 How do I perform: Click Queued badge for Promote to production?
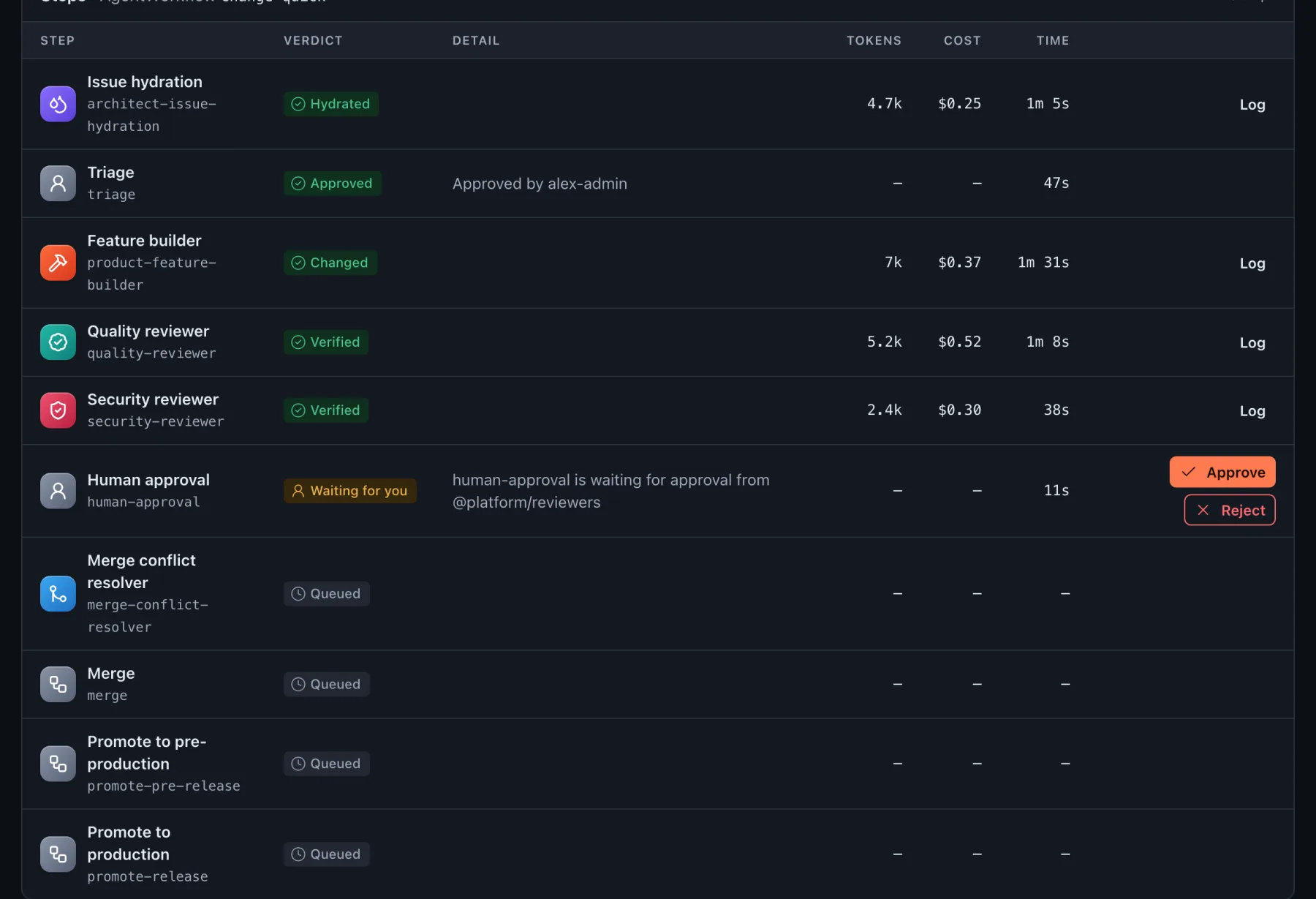click(326, 854)
